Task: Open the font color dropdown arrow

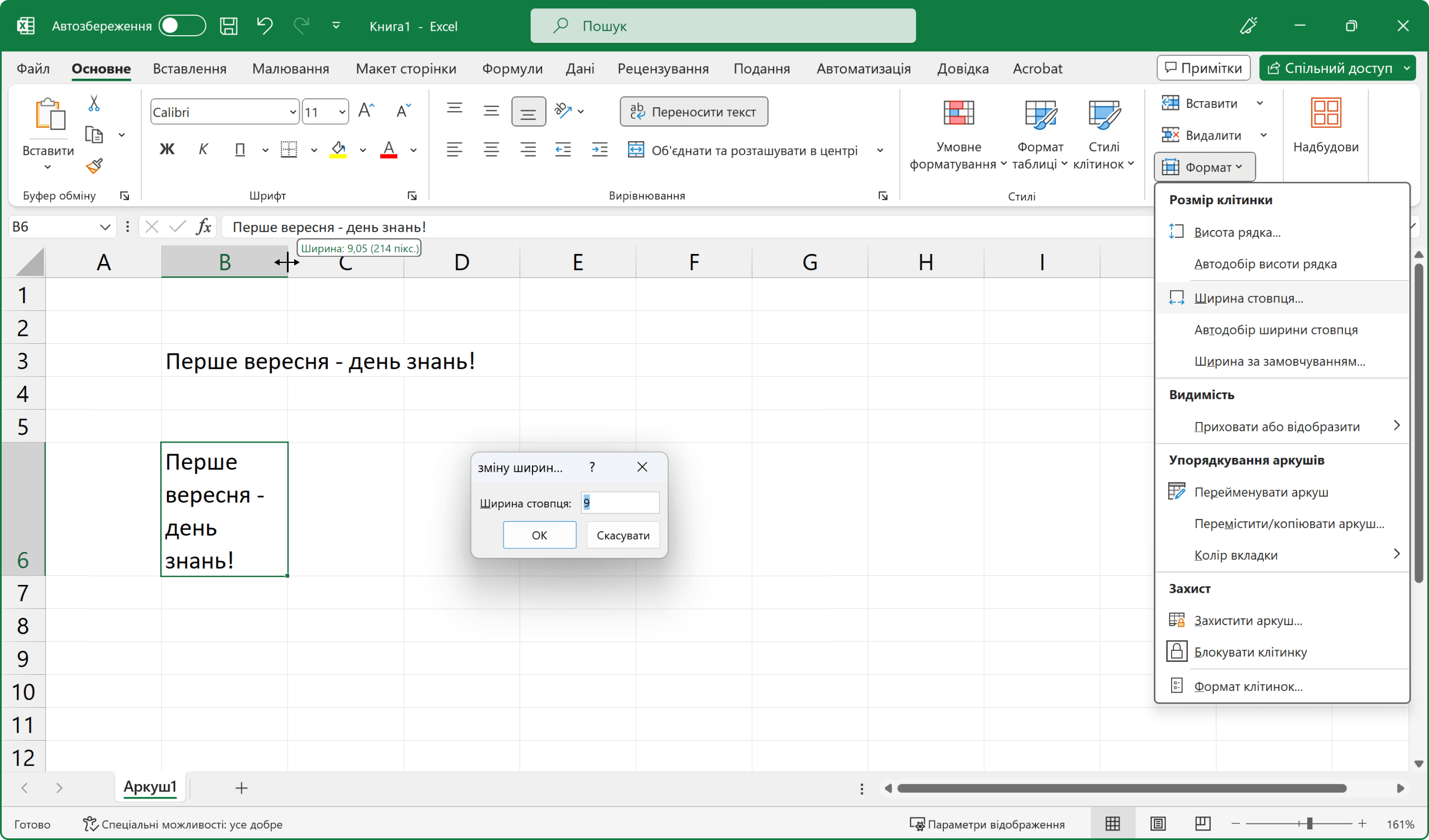Action: [414, 150]
